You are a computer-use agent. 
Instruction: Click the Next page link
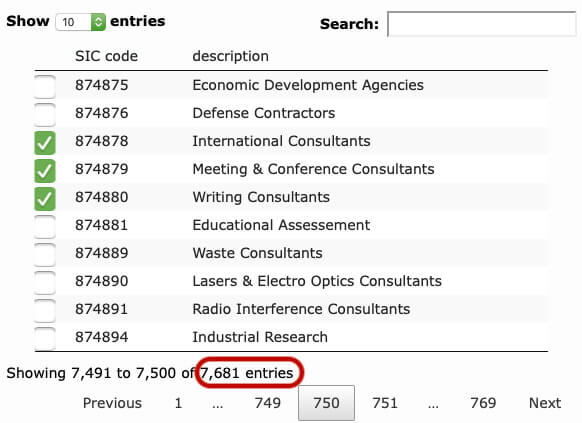(x=545, y=403)
